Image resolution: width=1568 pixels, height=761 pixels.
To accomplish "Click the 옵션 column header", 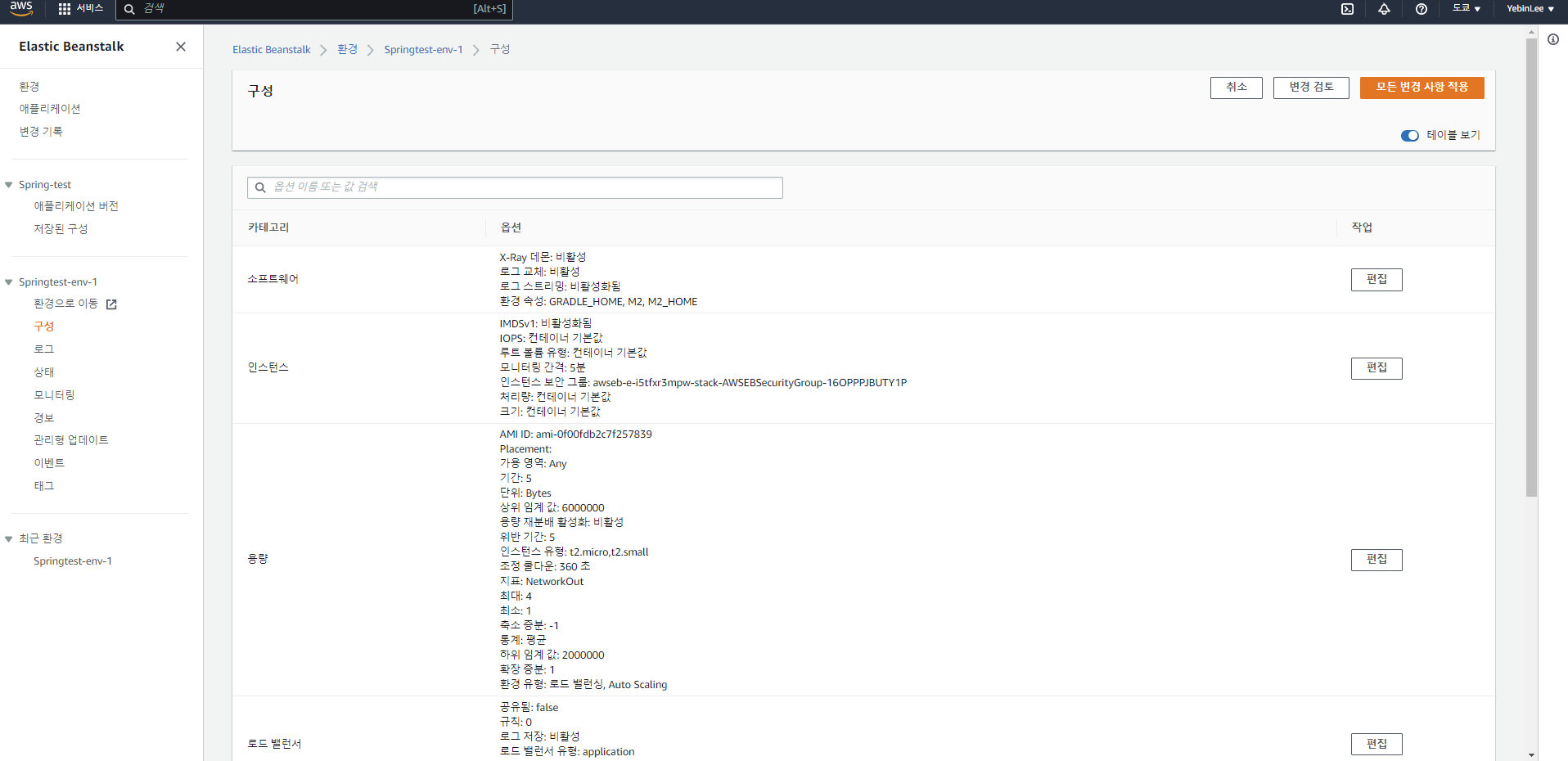I will point(511,227).
